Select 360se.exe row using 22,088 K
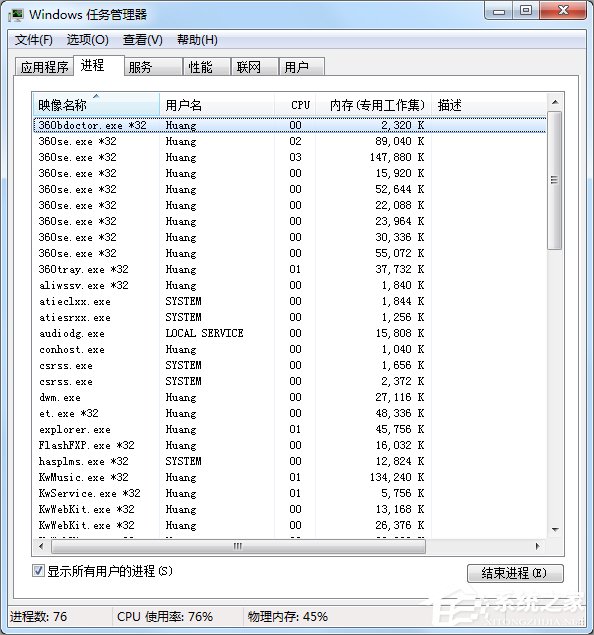Image resolution: width=594 pixels, height=635 pixels. 290,205
